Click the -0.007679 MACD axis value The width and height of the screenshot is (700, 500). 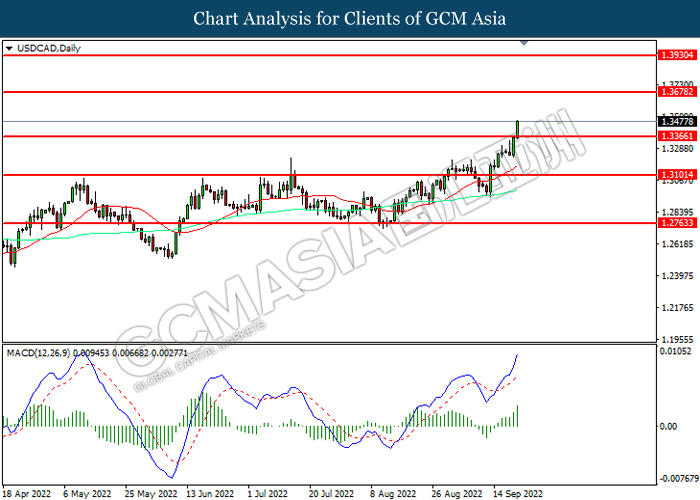coord(679,479)
